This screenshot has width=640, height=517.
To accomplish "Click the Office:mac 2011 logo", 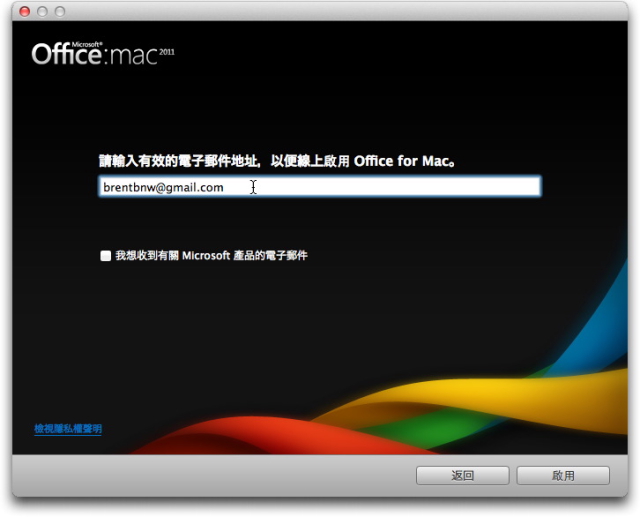I will click(x=103, y=53).
